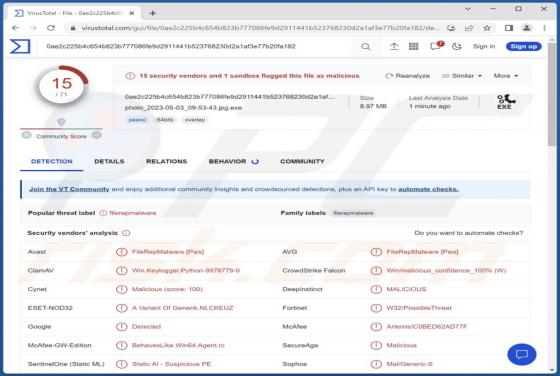Switch to the RELATIONS tab
This screenshot has width=560, height=376.
pyautogui.click(x=166, y=161)
